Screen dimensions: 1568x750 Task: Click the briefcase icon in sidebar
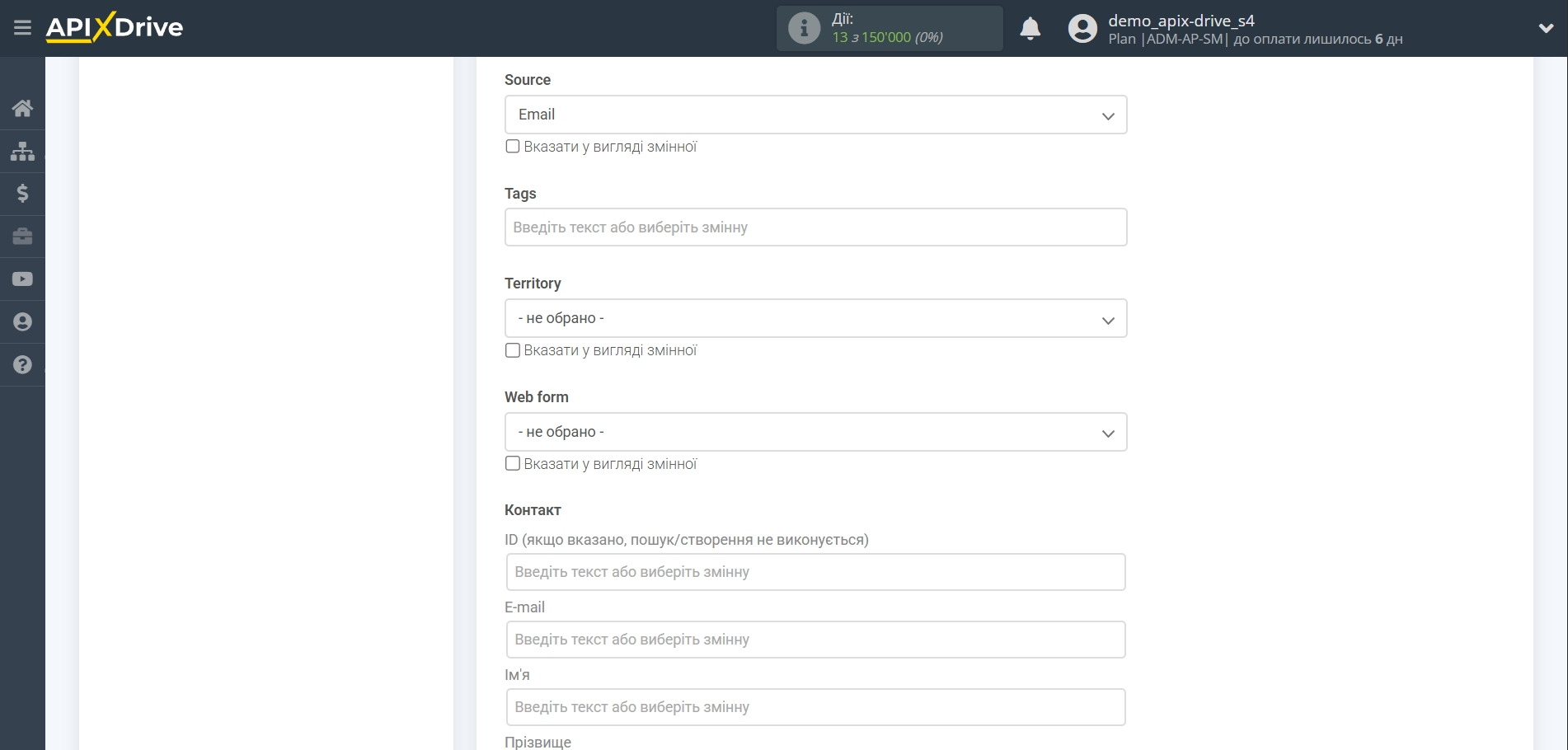click(x=22, y=237)
